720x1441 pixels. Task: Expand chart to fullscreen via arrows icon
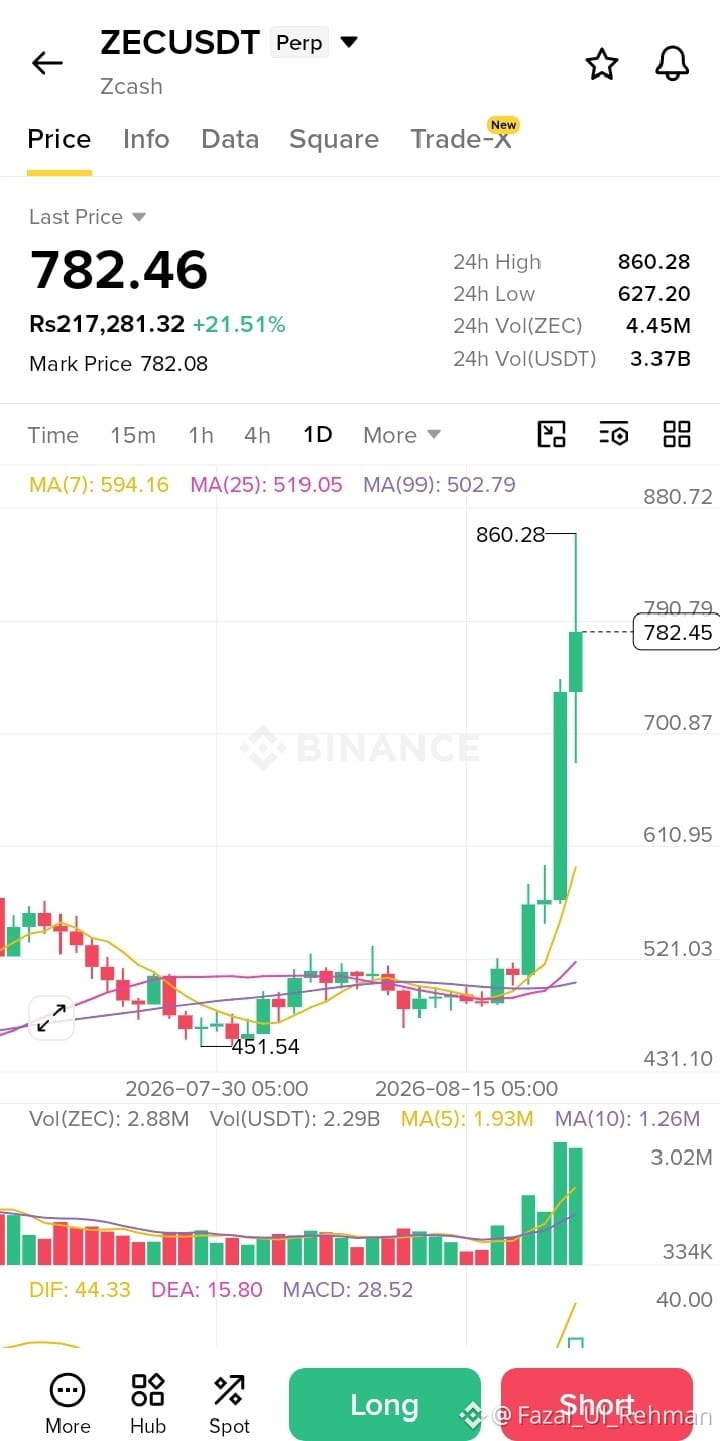click(x=51, y=1018)
